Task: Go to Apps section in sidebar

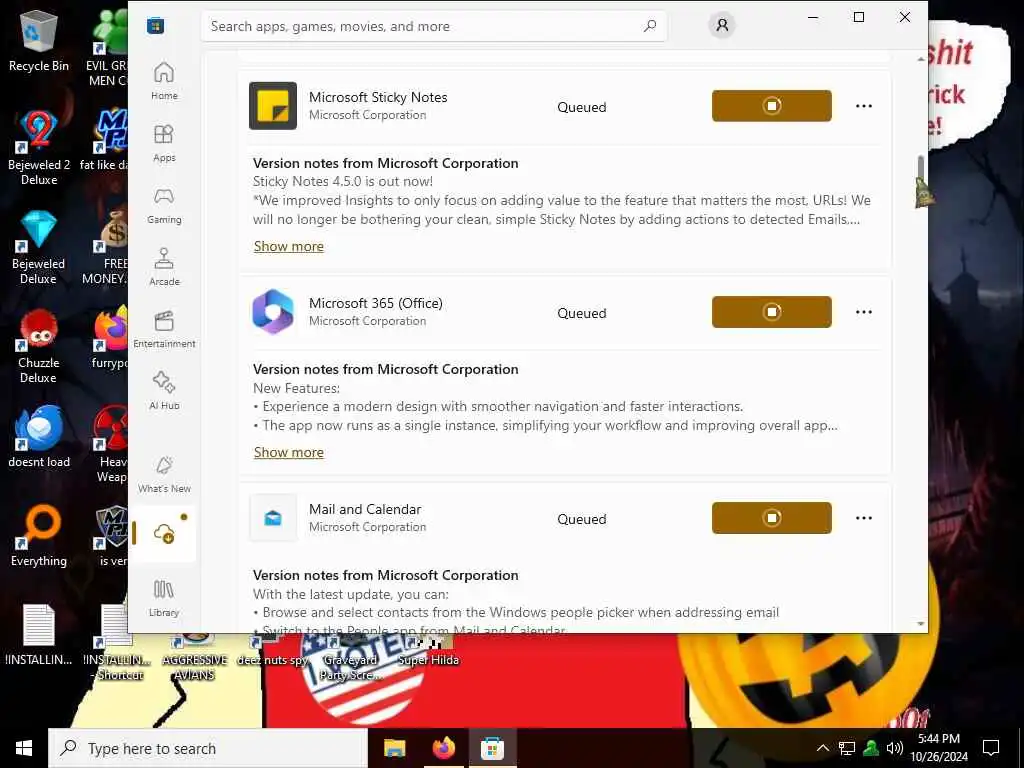Action: [x=164, y=143]
